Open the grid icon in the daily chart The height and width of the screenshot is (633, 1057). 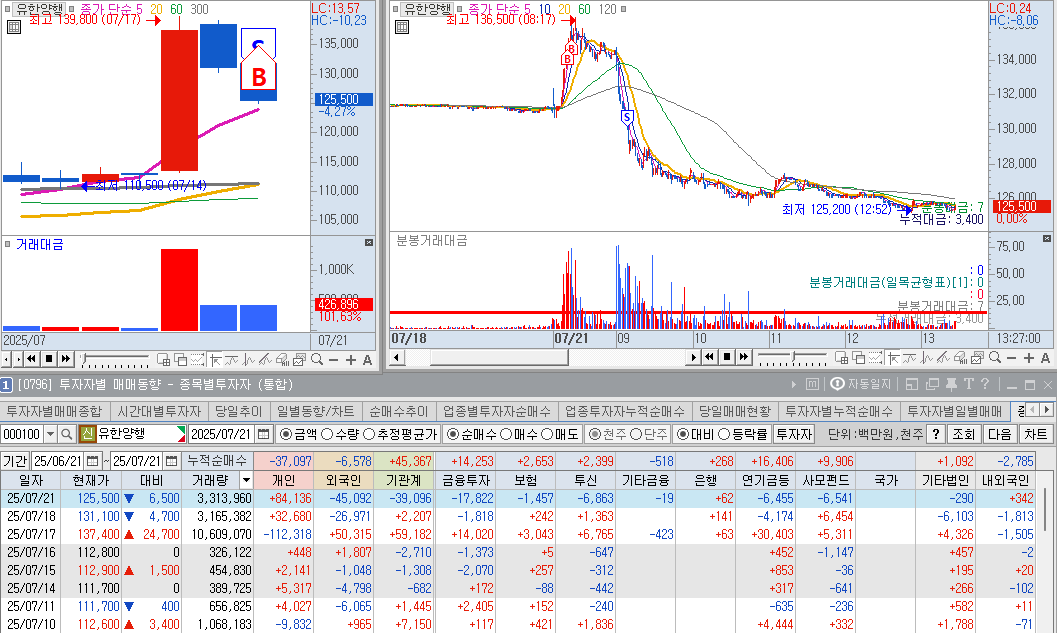tap(13, 27)
